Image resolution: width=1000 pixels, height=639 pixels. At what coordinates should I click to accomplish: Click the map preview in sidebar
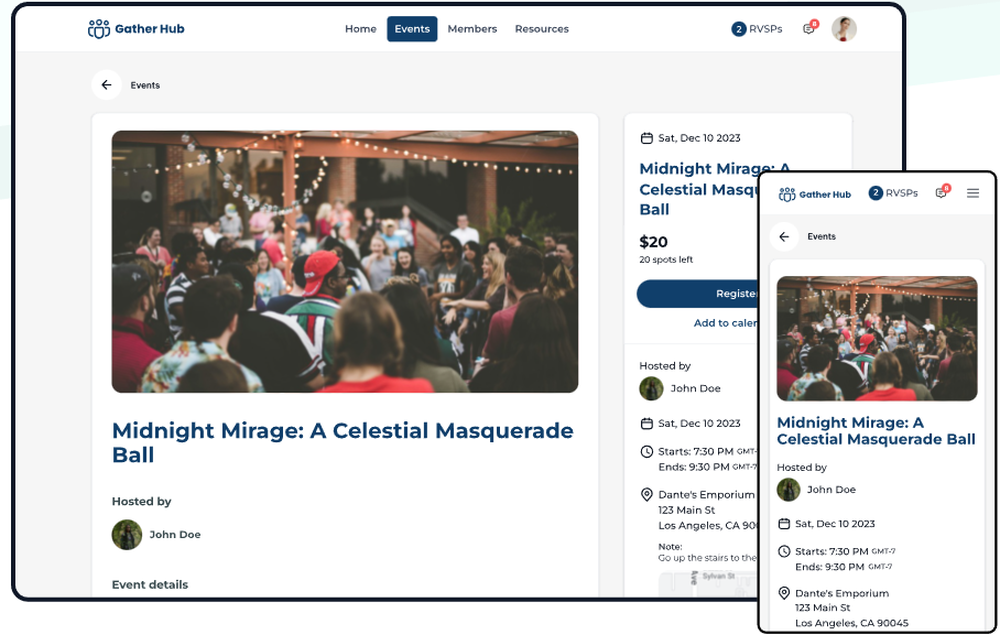tap(707, 583)
